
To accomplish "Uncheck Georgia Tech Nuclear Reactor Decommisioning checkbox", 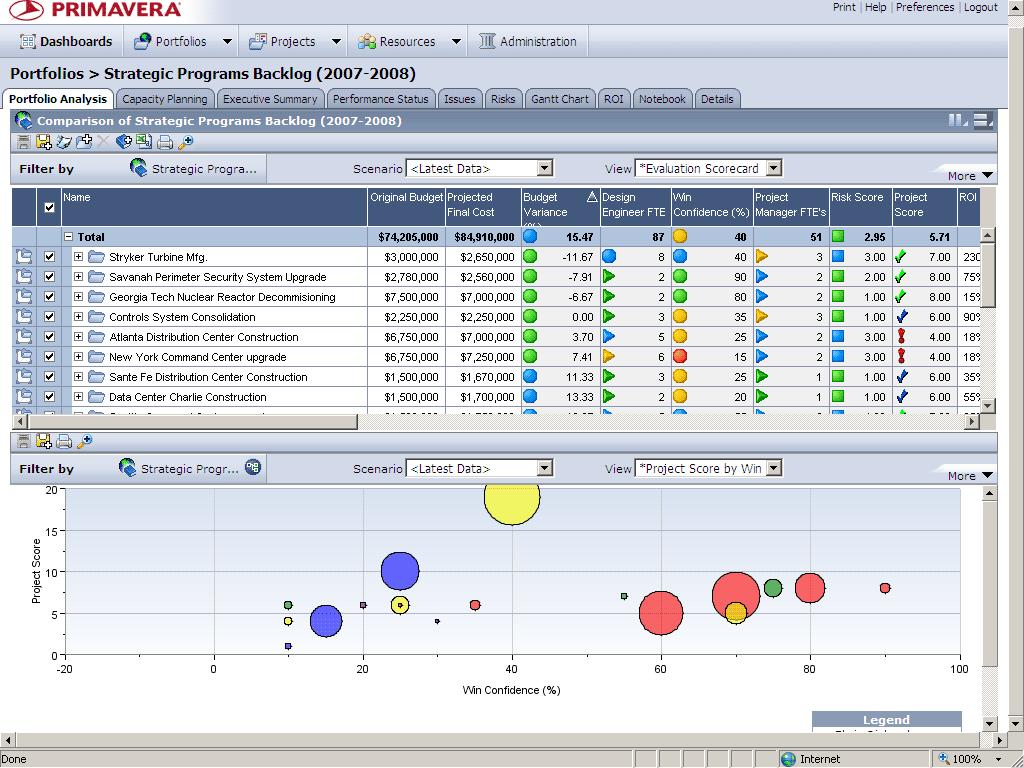I will point(49,296).
